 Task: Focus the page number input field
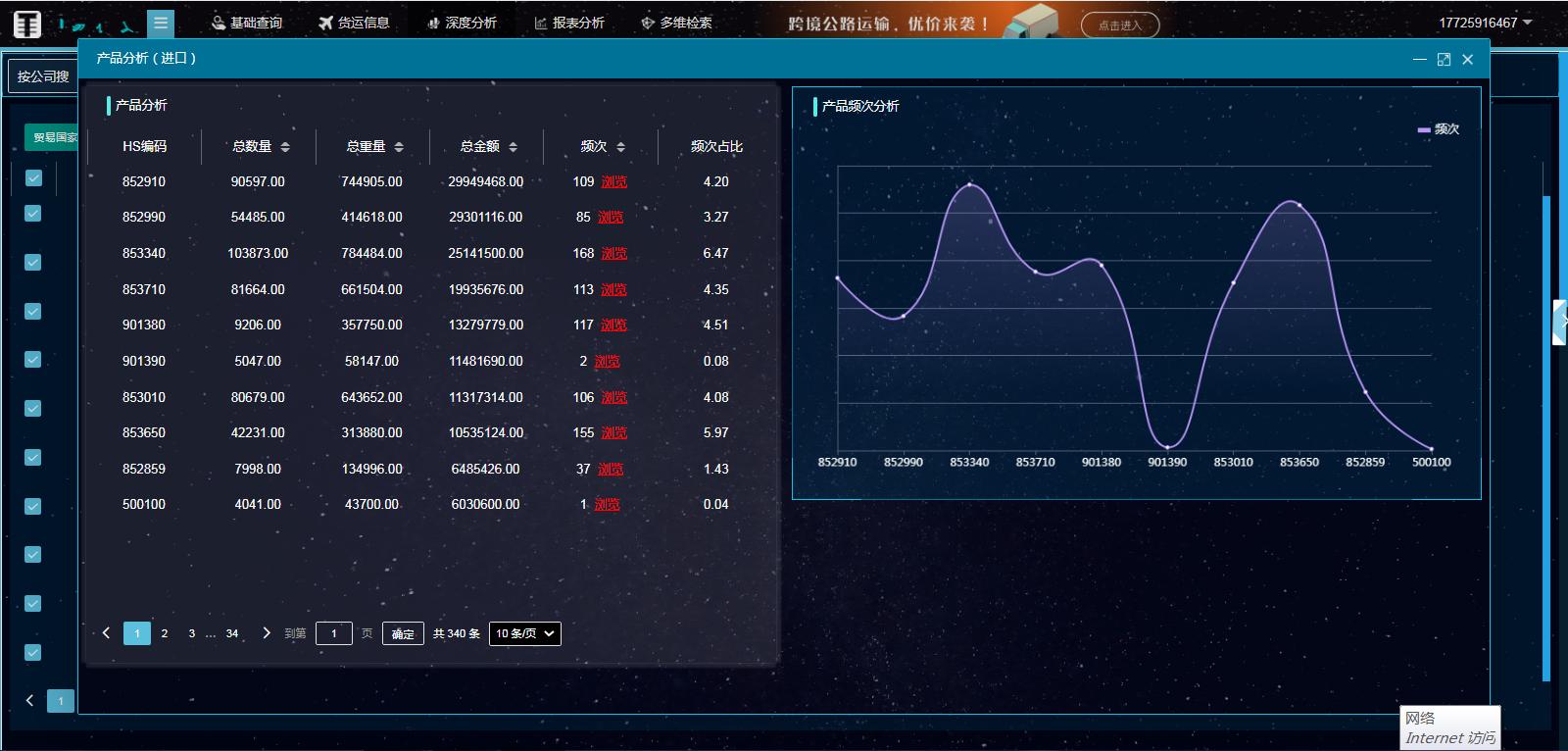tap(334, 633)
